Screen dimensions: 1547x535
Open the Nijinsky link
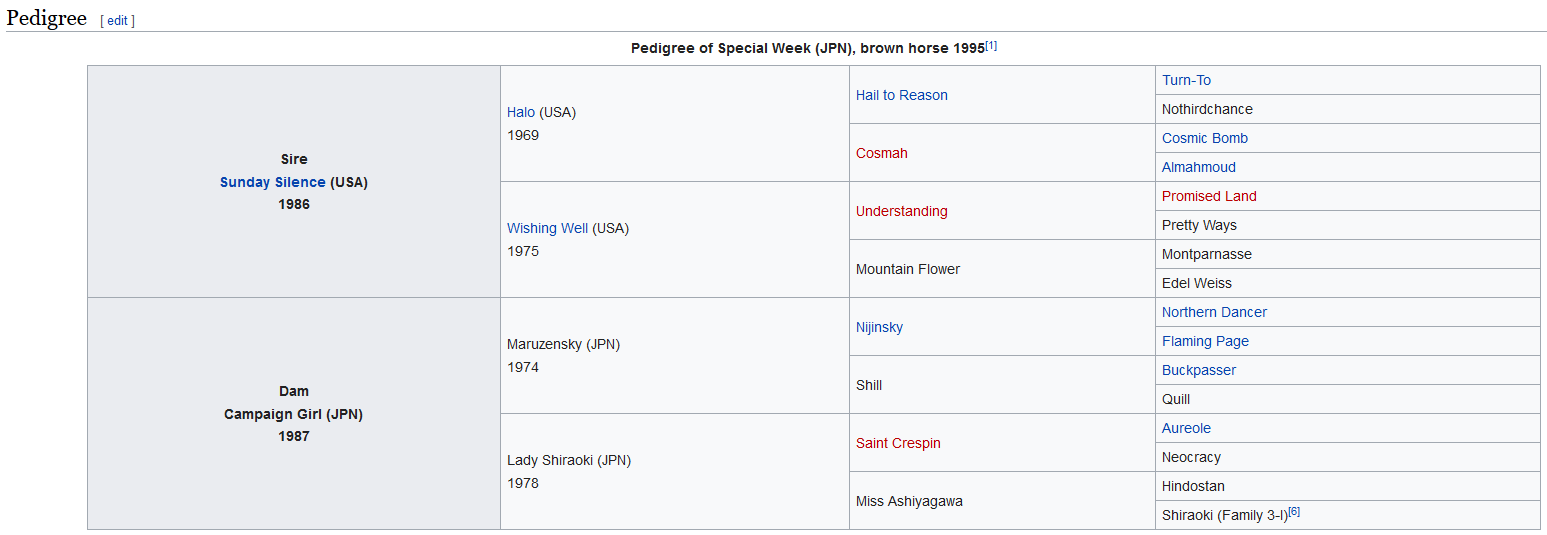tap(879, 327)
